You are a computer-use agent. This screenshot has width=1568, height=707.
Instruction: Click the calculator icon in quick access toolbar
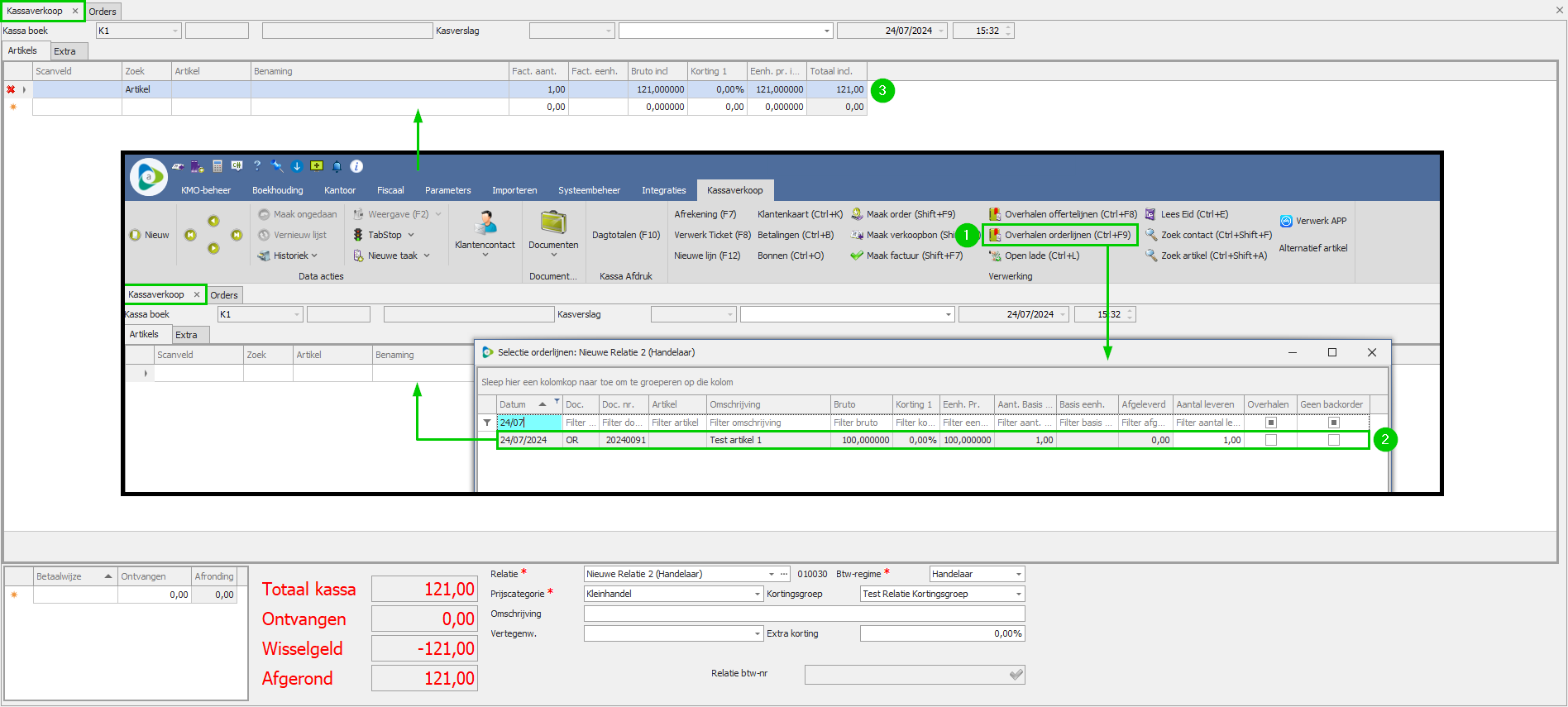[218, 166]
